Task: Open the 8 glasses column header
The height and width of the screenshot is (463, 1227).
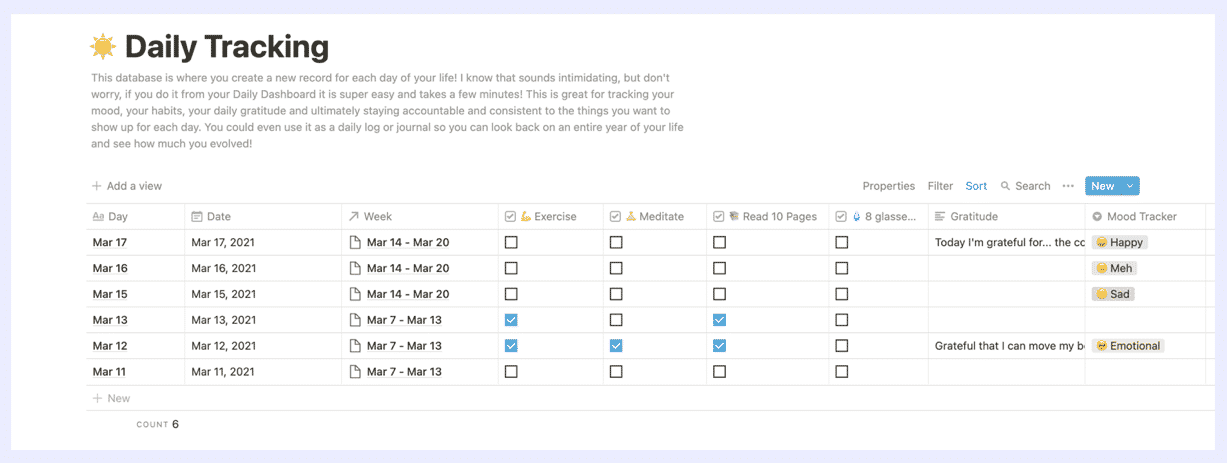Action: 879,216
